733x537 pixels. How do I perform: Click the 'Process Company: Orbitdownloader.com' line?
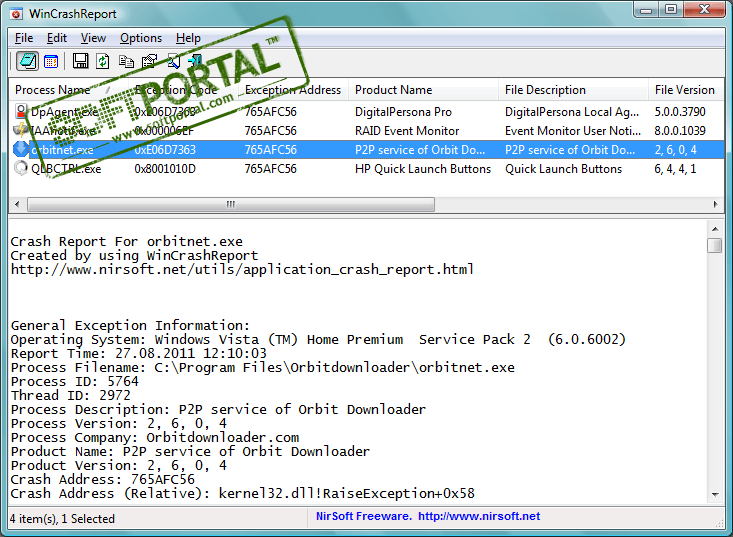coord(155,437)
